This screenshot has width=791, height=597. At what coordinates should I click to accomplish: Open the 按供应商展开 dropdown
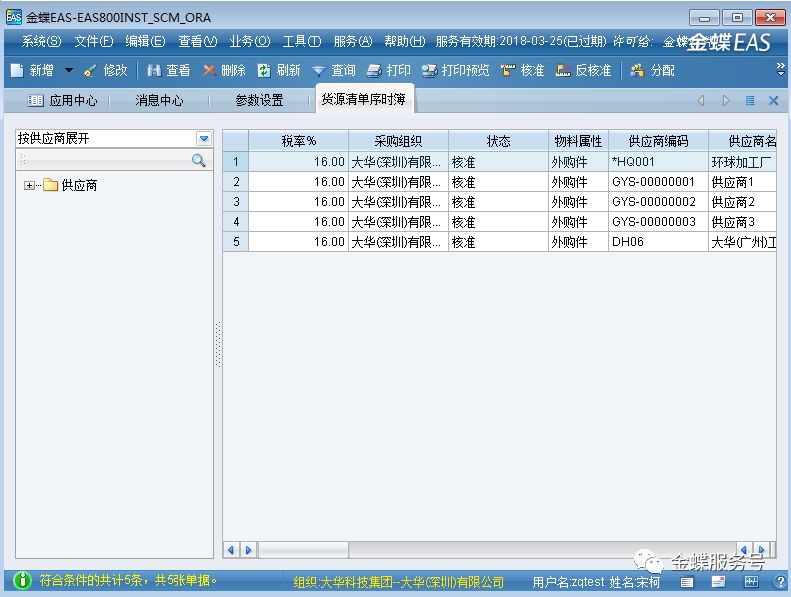click(x=204, y=138)
